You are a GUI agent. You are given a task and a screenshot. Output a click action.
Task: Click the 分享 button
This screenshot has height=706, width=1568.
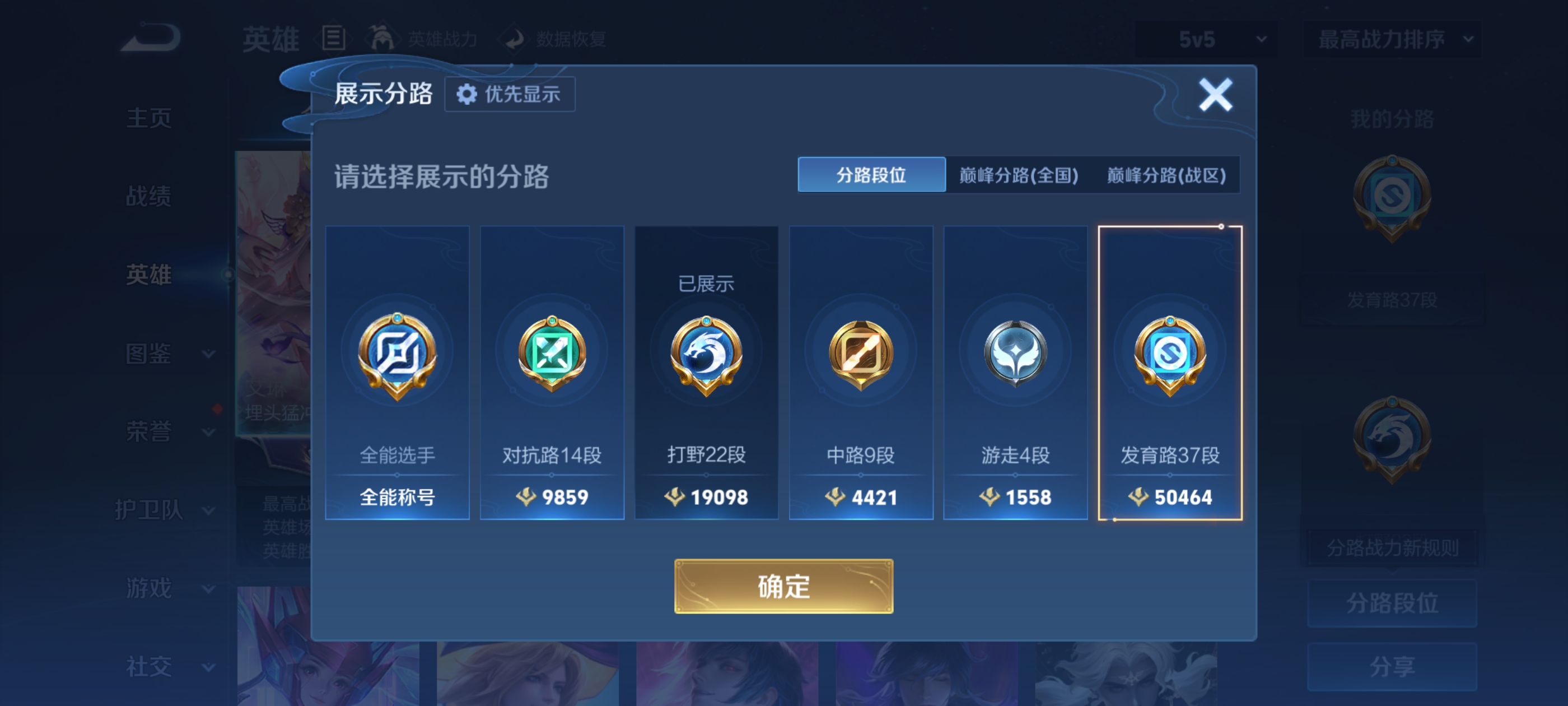pos(1392,666)
